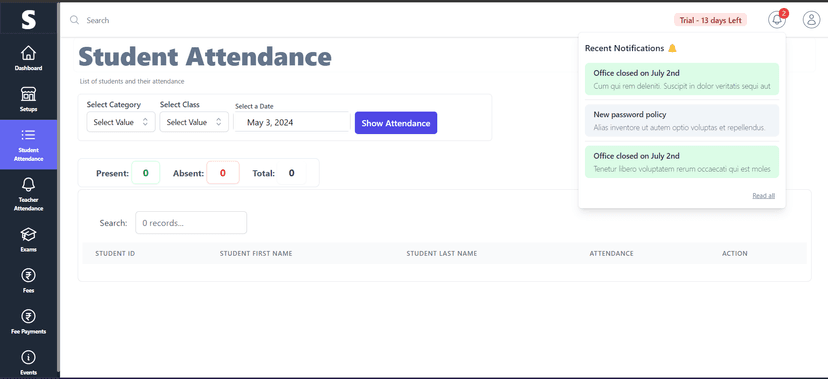
Task: Open first Office closed on July 2nd notification
Action: click(682, 79)
